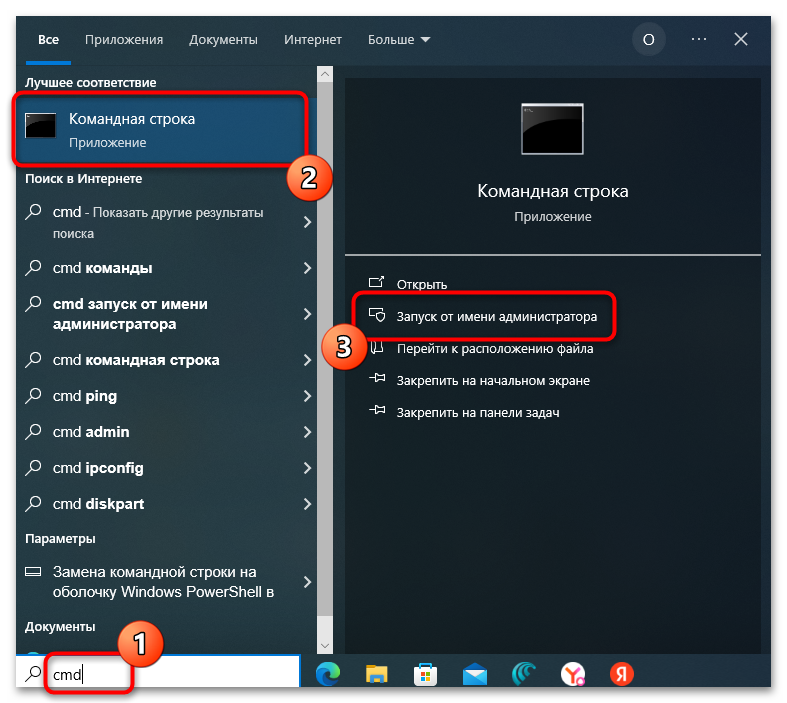Image resolution: width=787 pixels, height=703 pixels.
Task: Choose Закрепить на начальном экране
Action: [x=493, y=381]
